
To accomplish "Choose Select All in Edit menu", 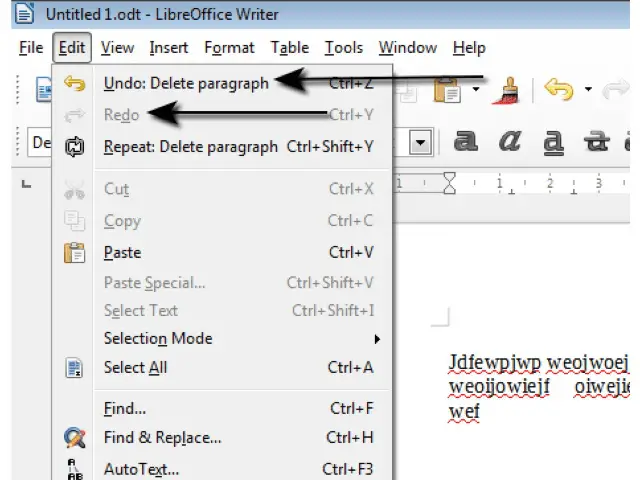I will click(x=222, y=367).
